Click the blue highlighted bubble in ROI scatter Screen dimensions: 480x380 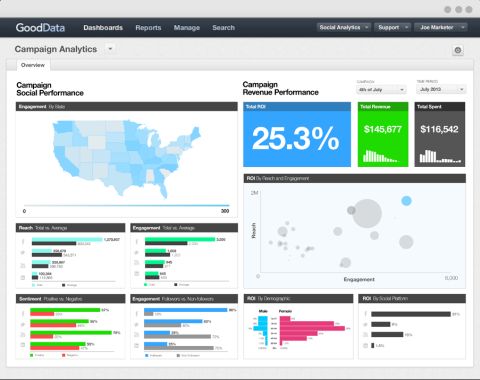click(x=406, y=201)
